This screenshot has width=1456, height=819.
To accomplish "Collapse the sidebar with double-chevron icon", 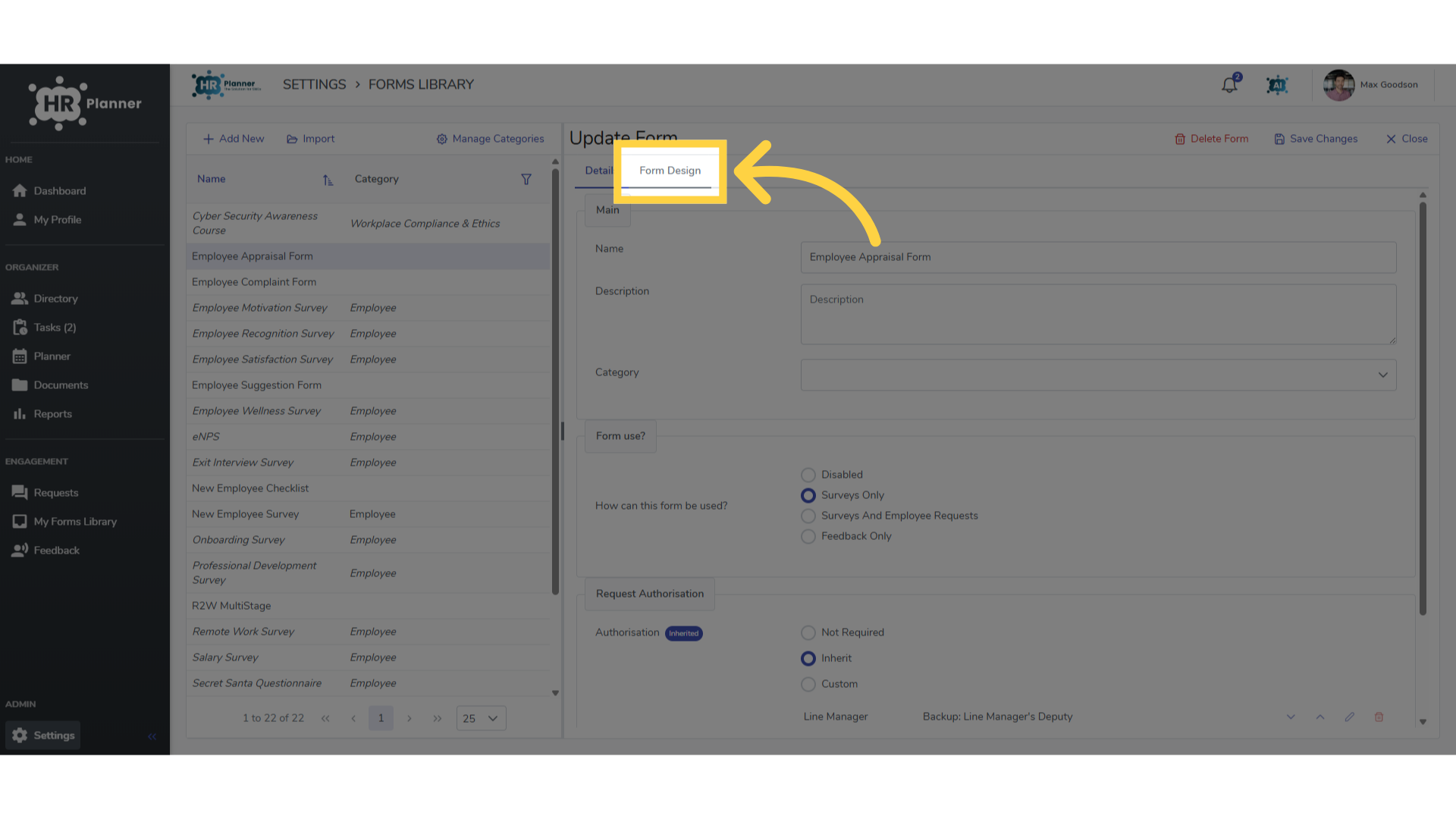I will [152, 736].
